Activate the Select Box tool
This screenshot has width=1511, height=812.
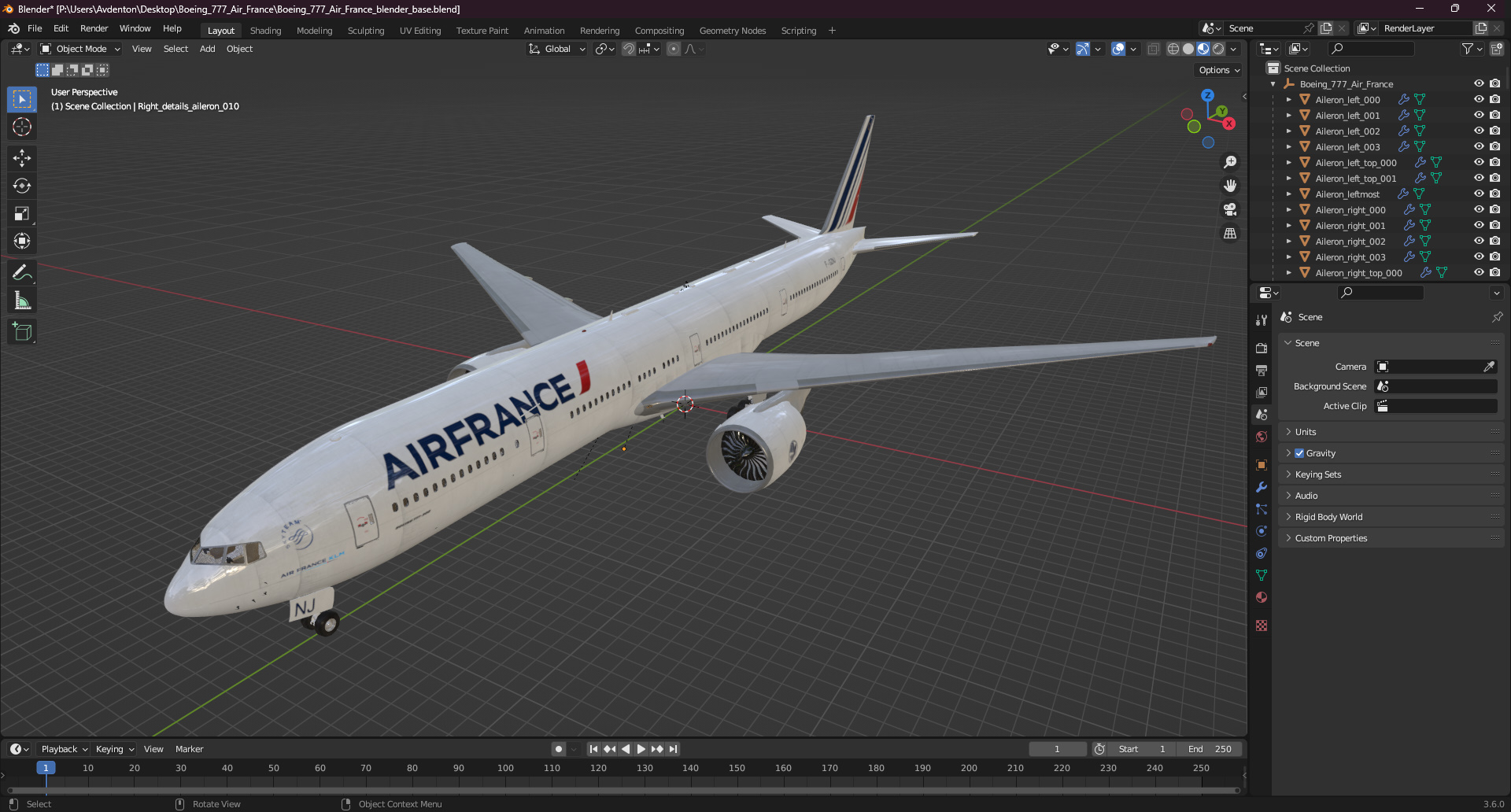(x=22, y=99)
